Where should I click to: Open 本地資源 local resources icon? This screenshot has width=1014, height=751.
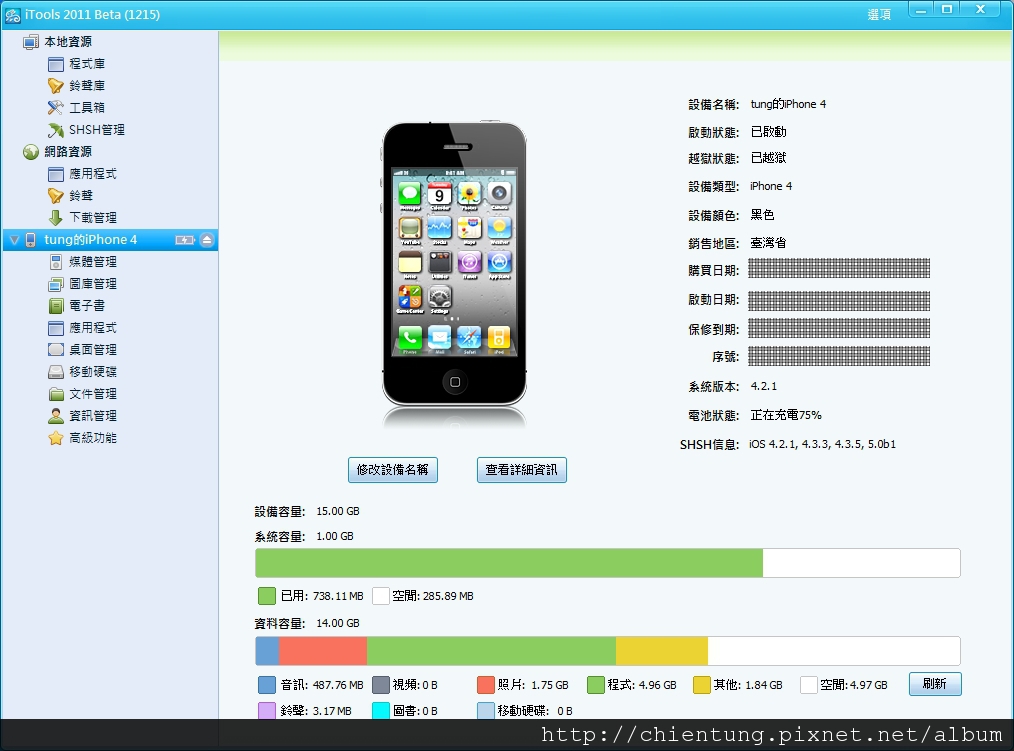point(30,42)
